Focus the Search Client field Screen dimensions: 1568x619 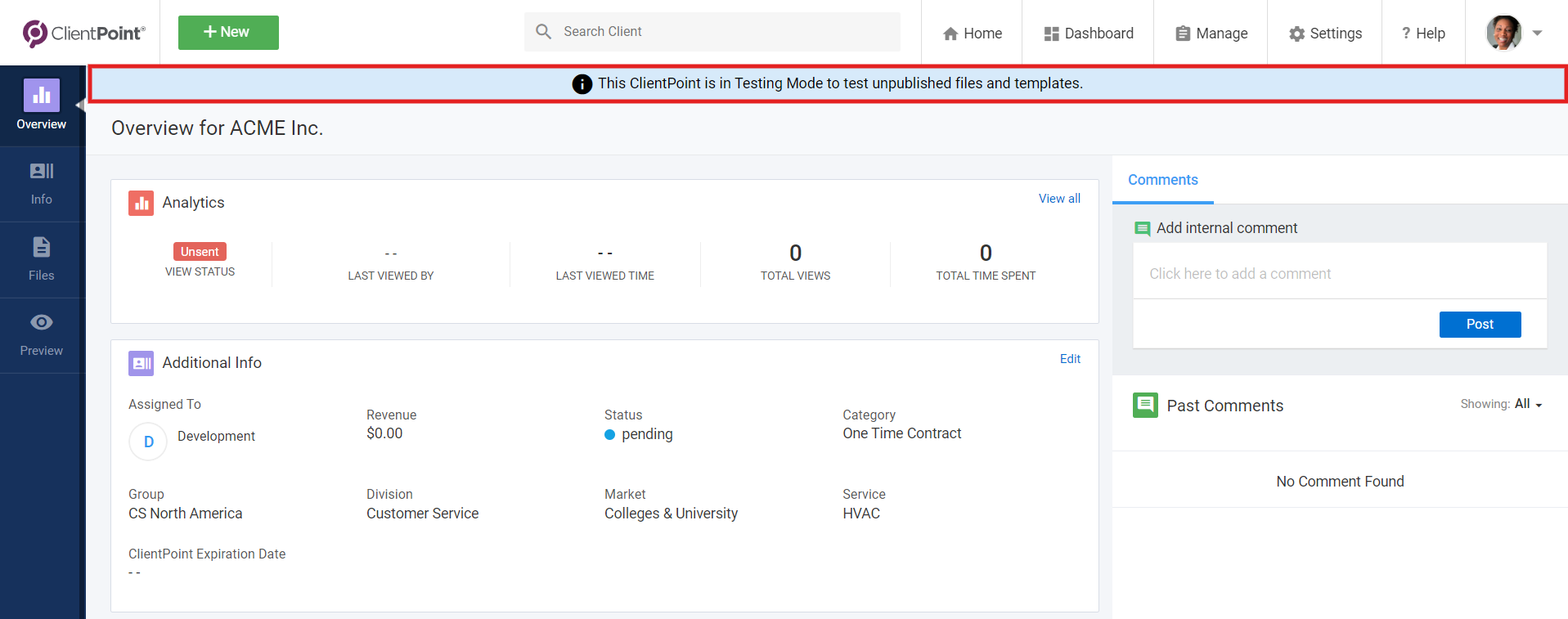[712, 32]
